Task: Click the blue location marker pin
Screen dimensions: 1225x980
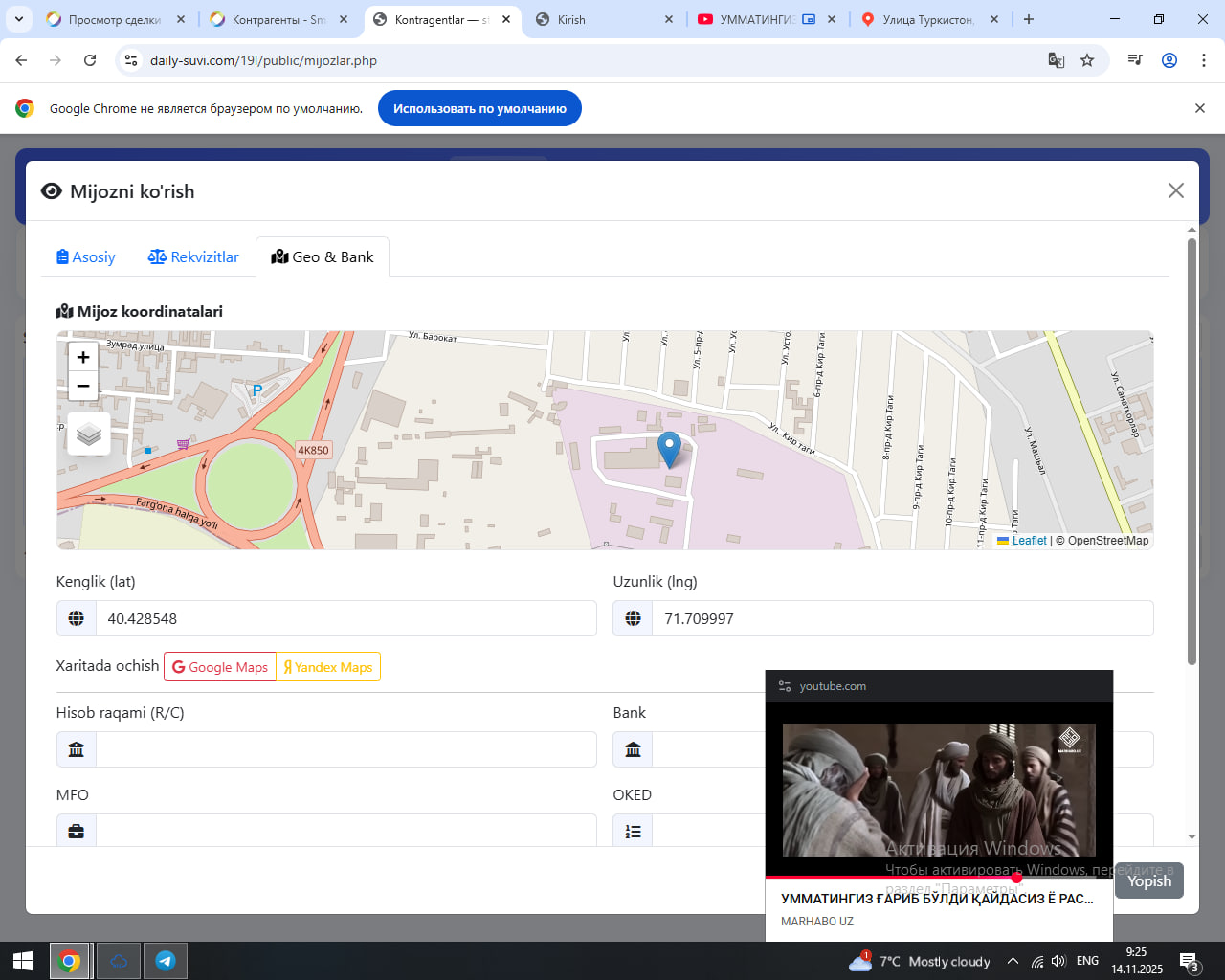Action: 670,448
